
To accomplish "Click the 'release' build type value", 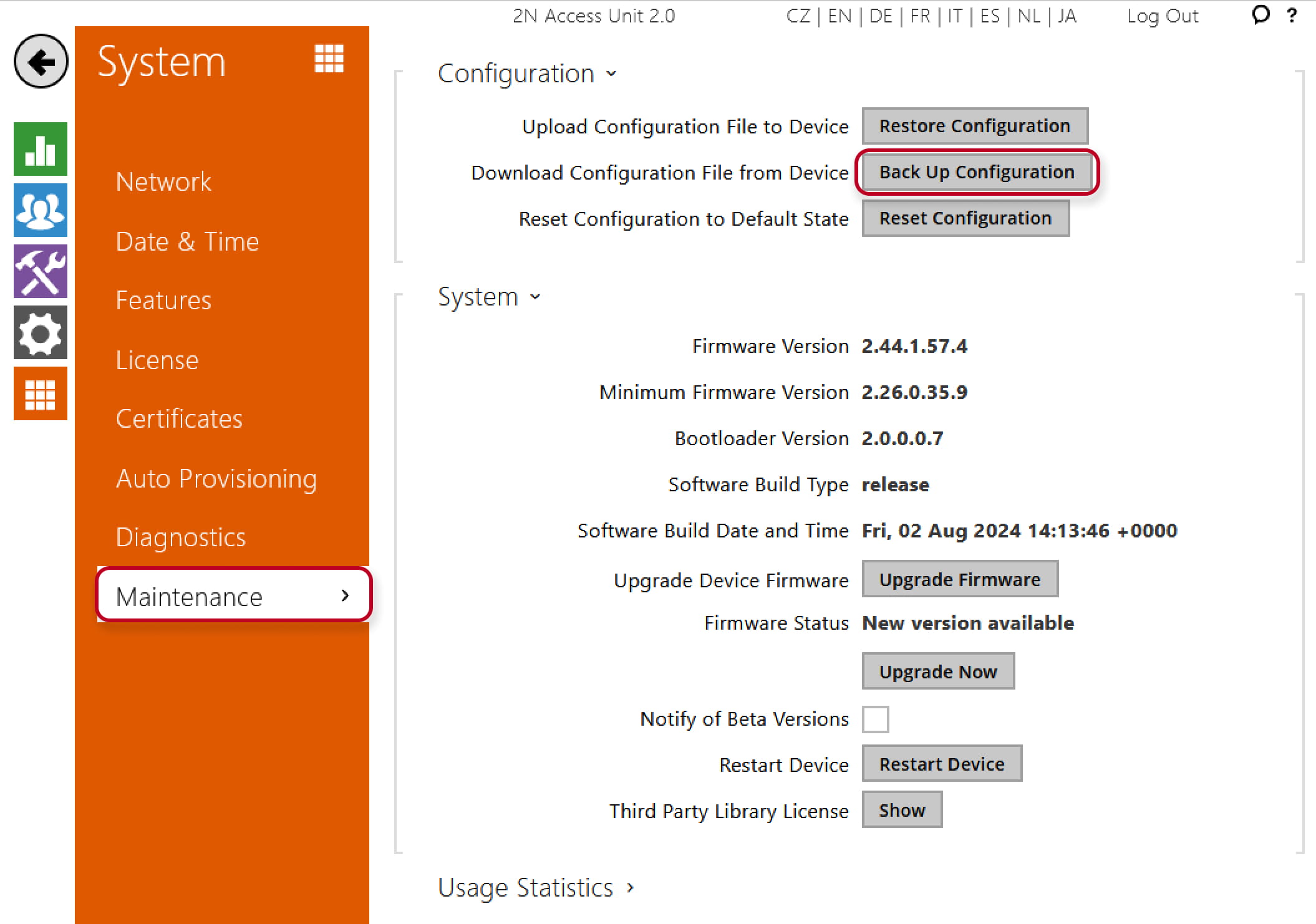I will point(896,484).
